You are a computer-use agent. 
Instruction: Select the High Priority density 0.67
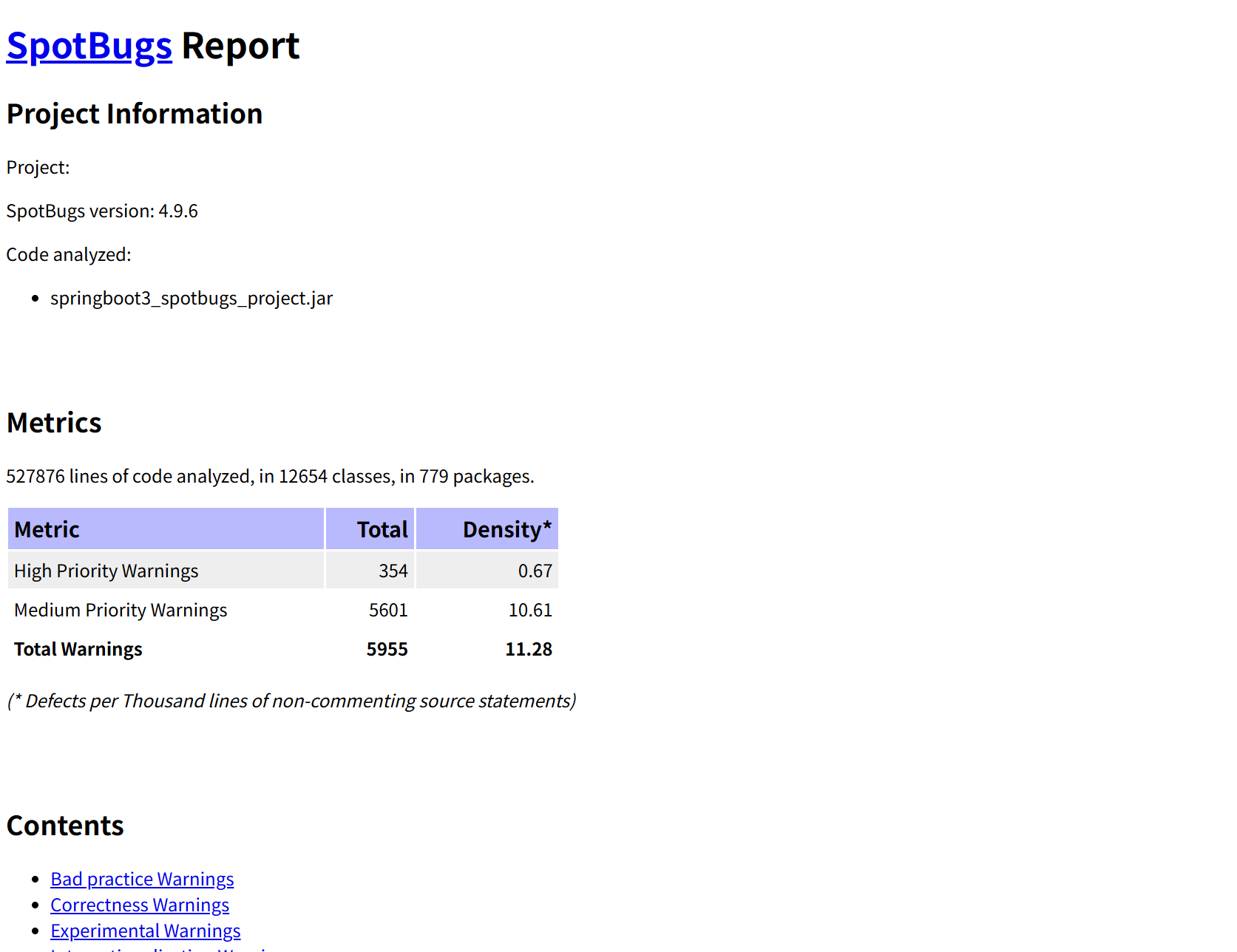pos(487,571)
